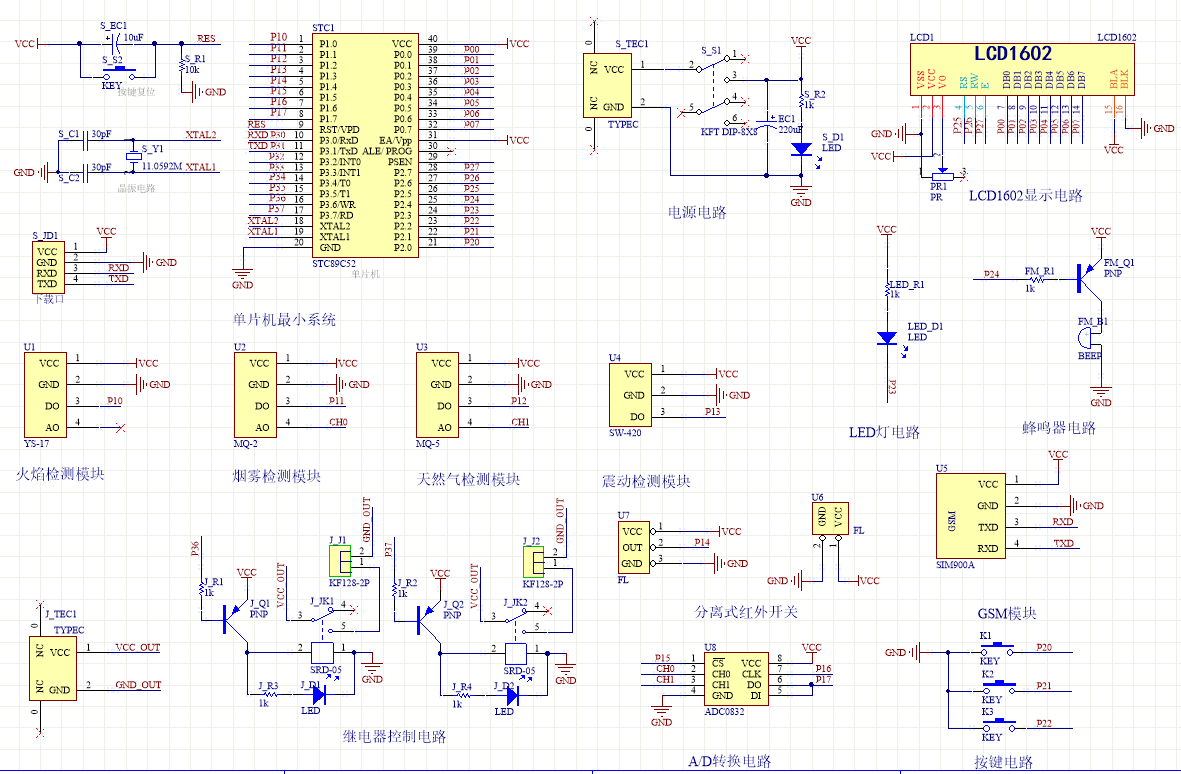Click the '震动检测模块' section label

645,481
